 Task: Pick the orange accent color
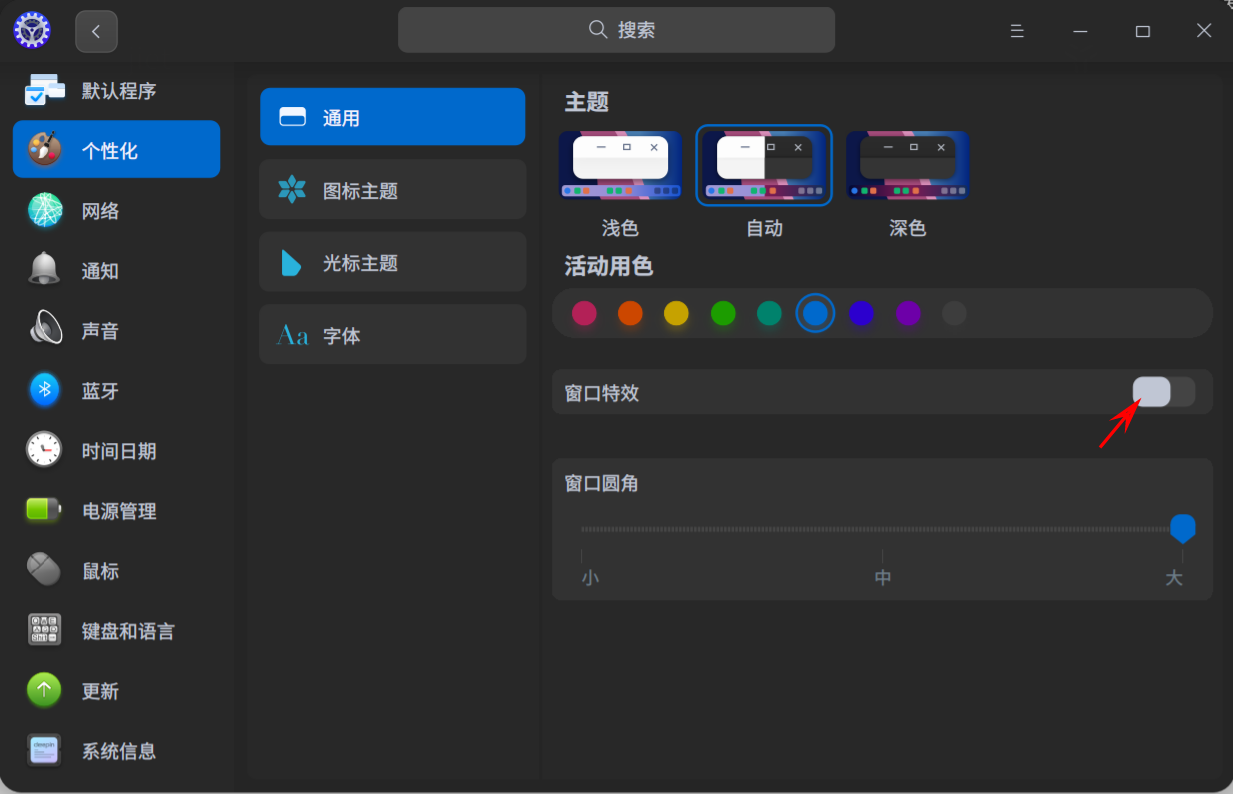[630, 314]
